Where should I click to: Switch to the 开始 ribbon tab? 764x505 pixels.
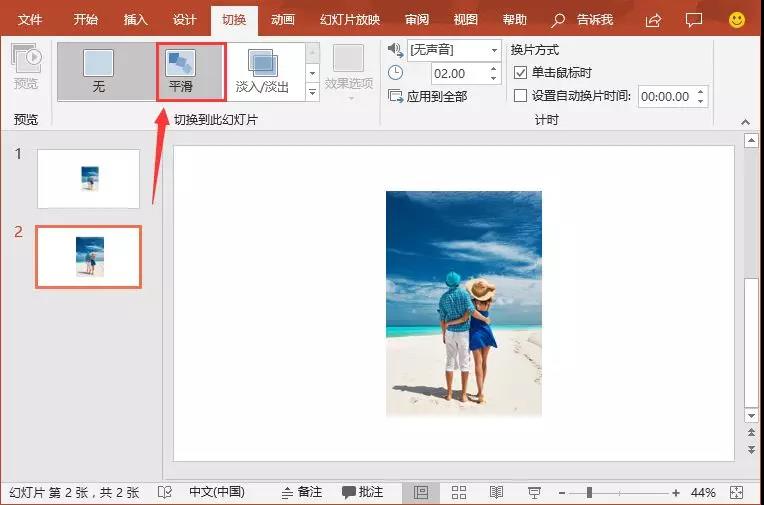coord(86,20)
